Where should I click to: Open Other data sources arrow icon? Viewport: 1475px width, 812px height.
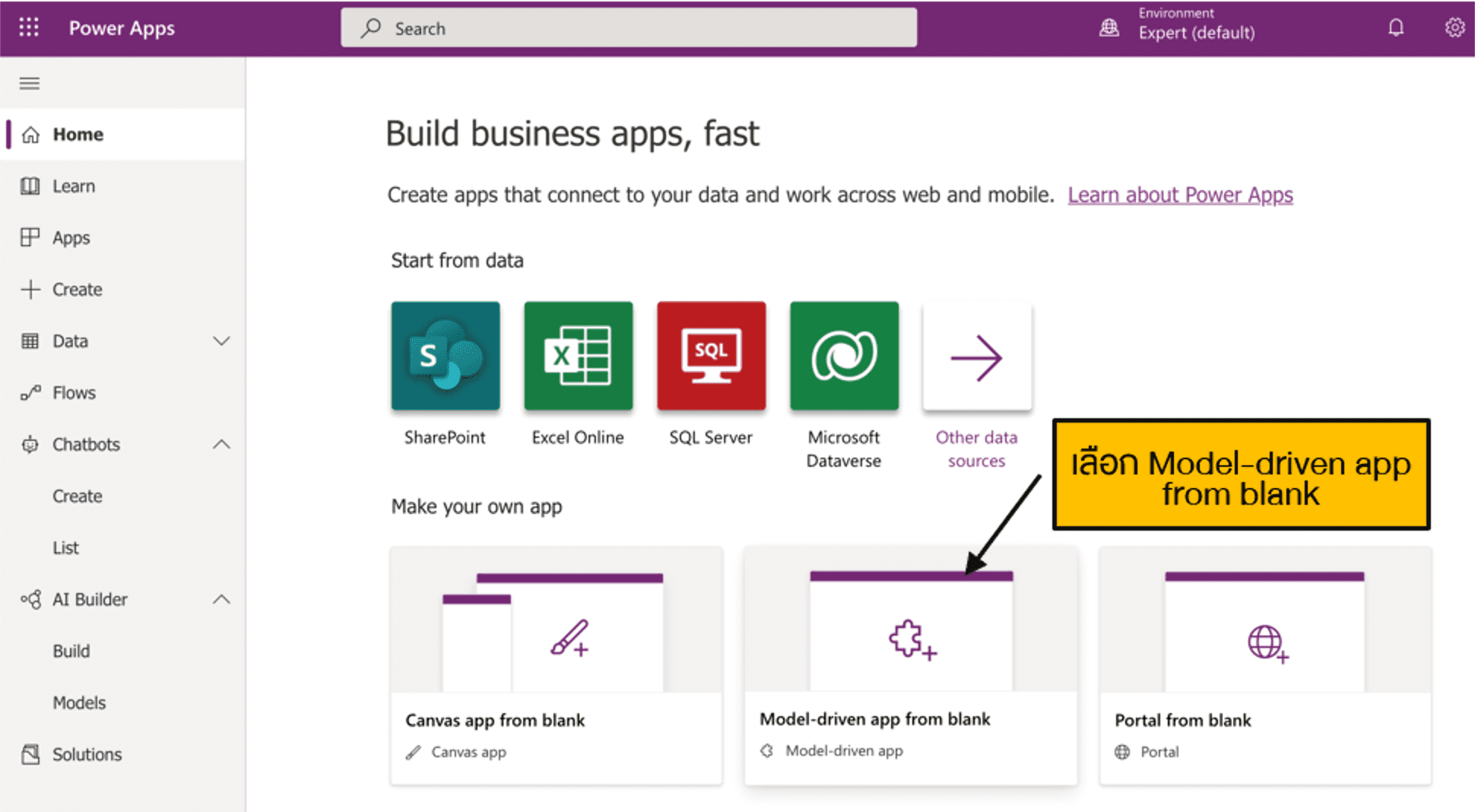(977, 355)
